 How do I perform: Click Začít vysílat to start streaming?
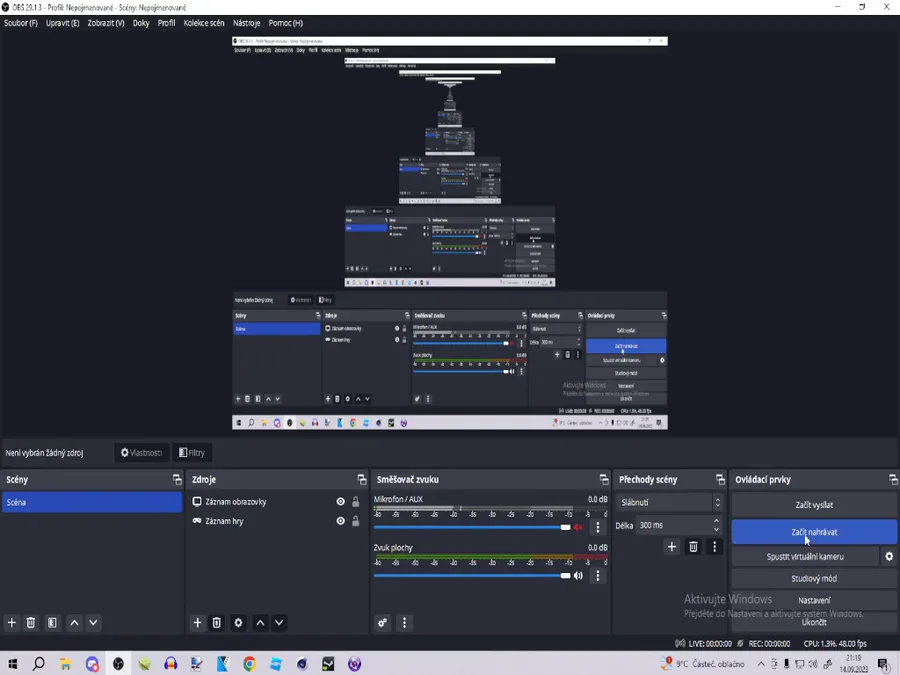(x=814, y=505)
